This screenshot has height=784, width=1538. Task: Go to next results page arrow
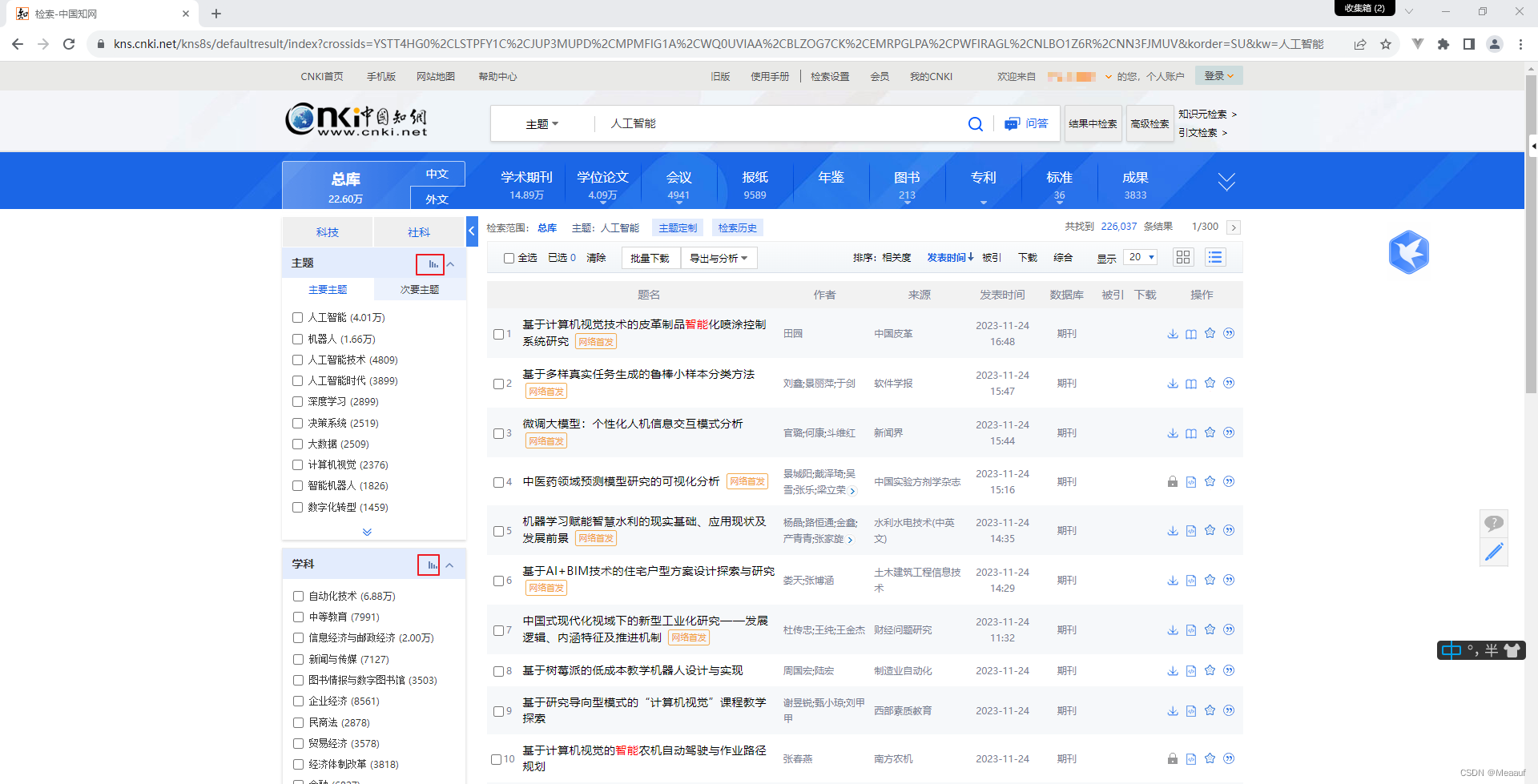[1234, 227]
